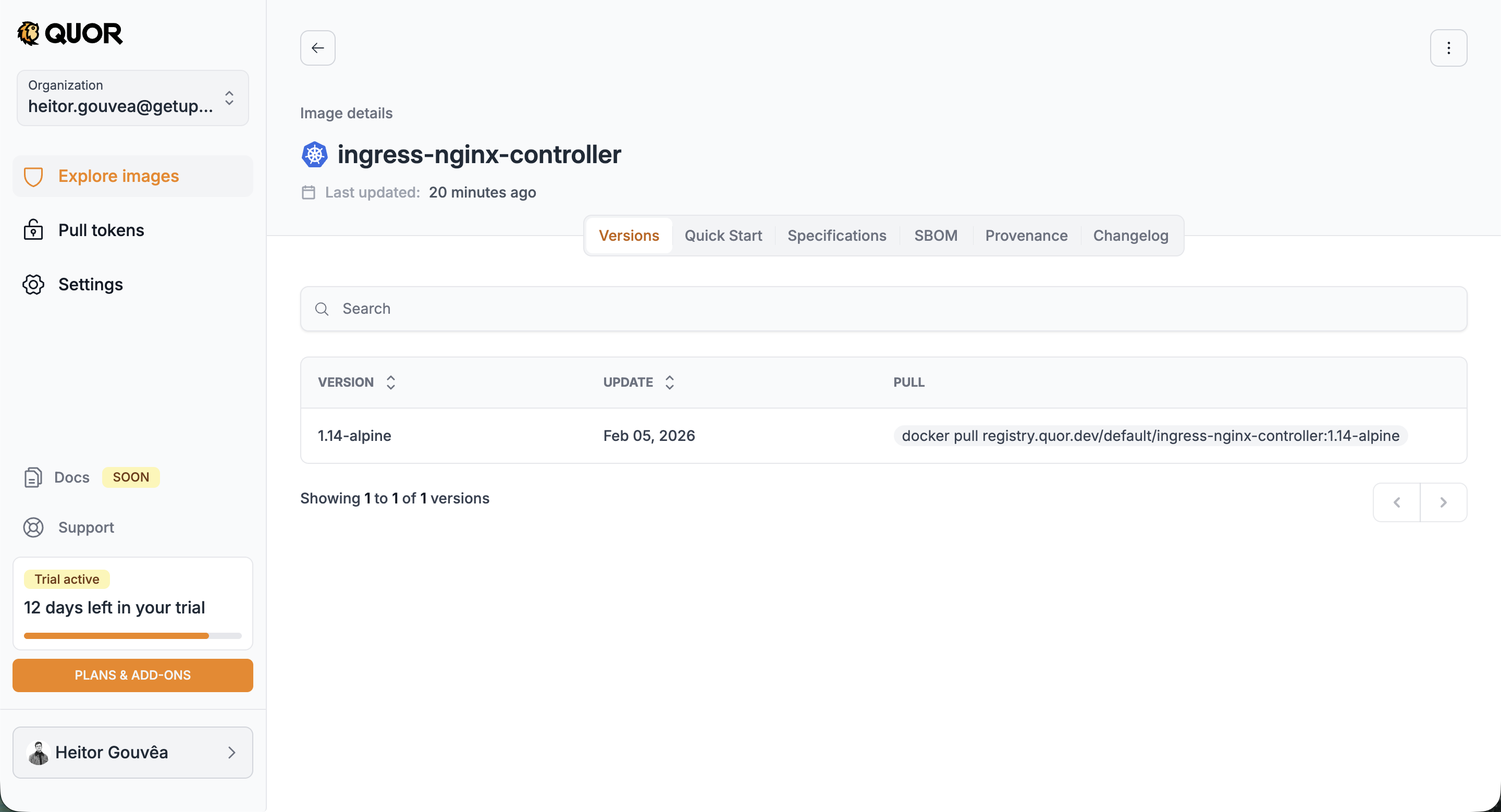Viewport: 1501px width, 812px height.
Task: Go to next page of versions
Action: (1443, 502)
